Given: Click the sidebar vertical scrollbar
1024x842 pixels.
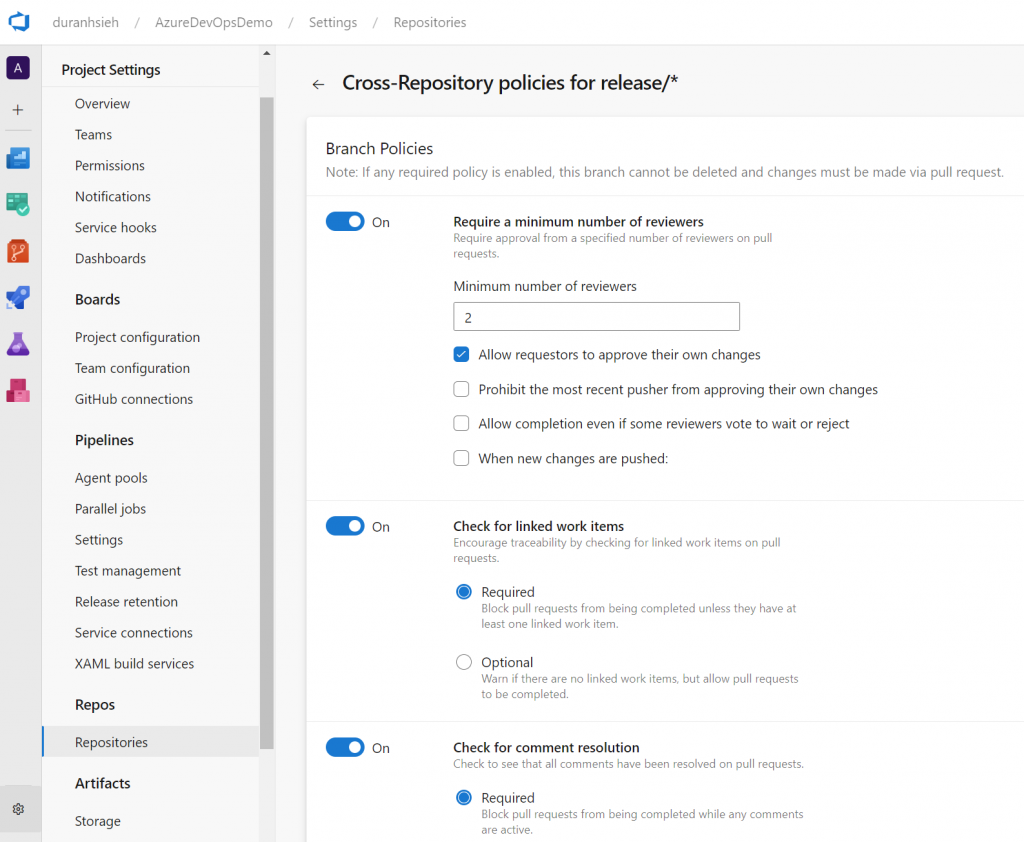Looking at the screenshot, I should click(266, 423).
